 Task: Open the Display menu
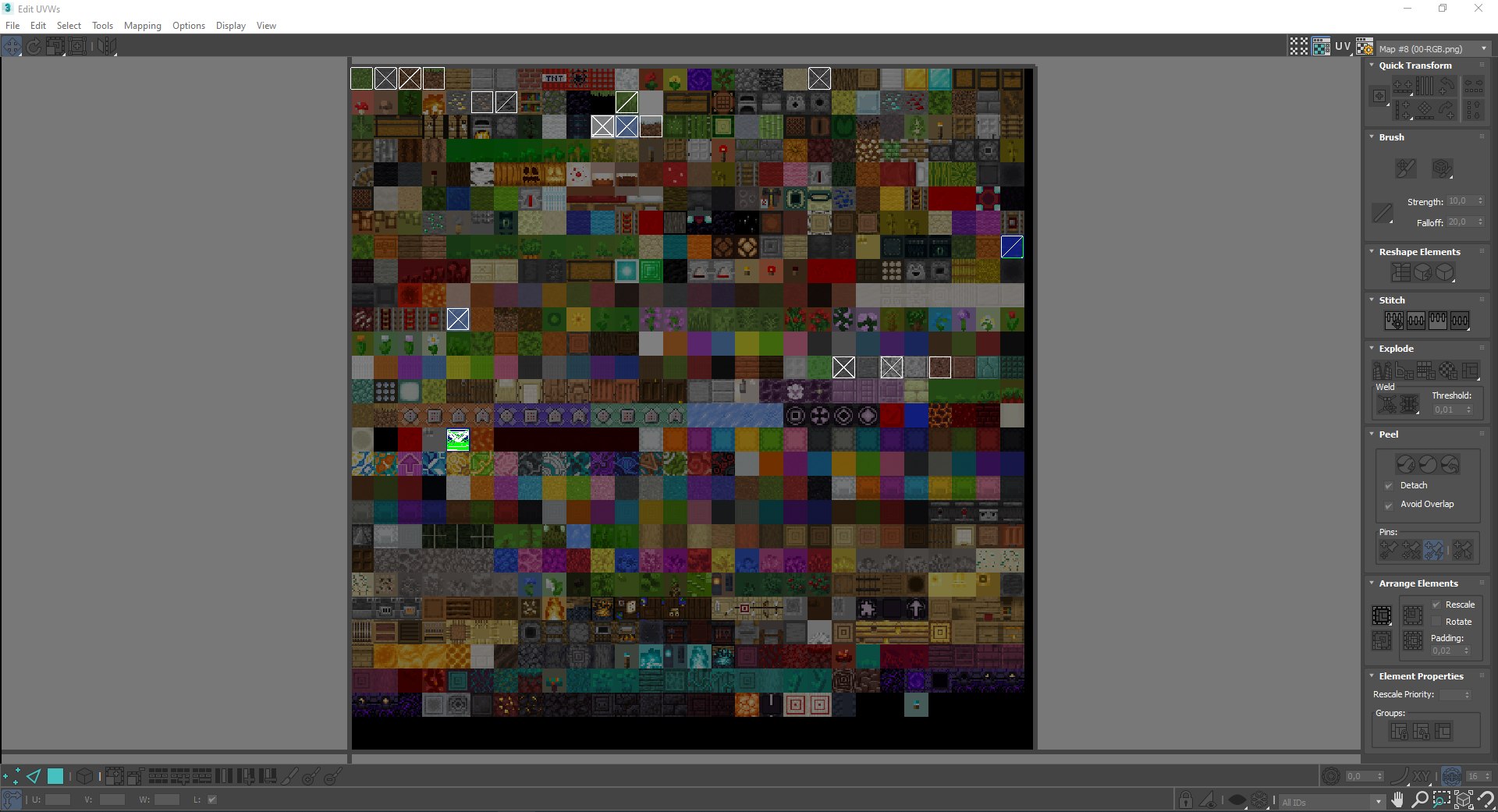coord(230,26)
